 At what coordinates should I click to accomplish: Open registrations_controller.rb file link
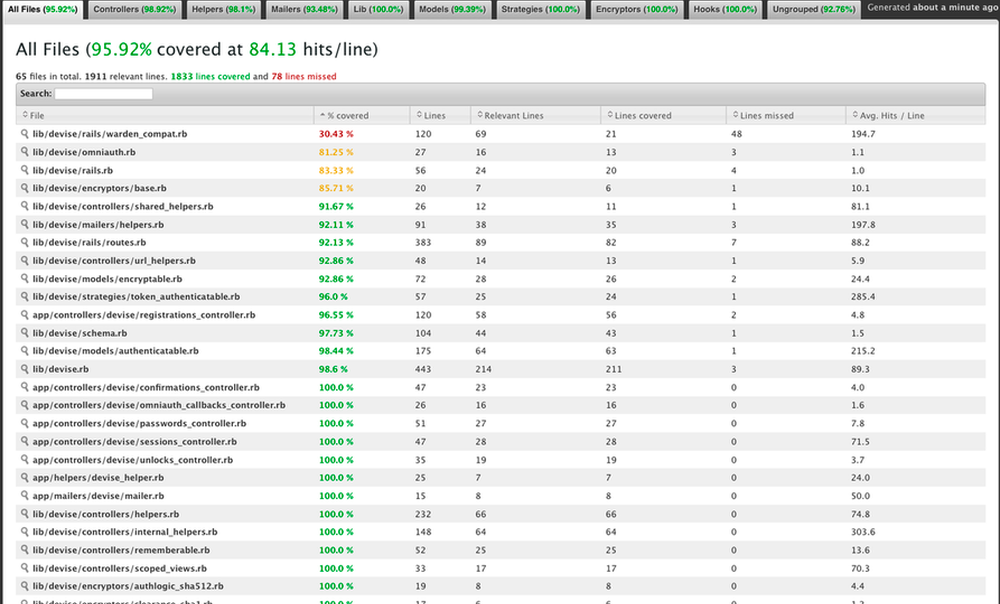click(144, 314)
